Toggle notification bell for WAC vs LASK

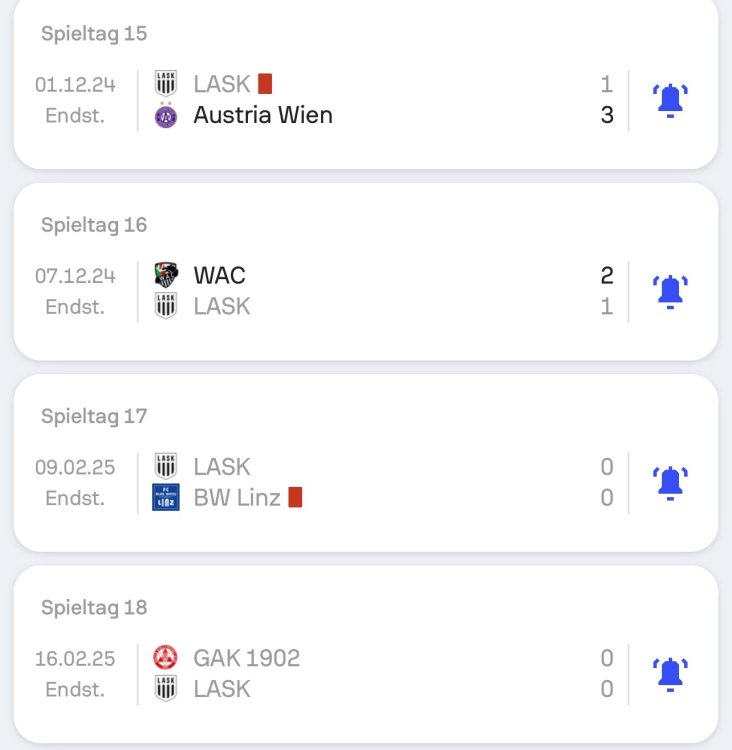669,291
